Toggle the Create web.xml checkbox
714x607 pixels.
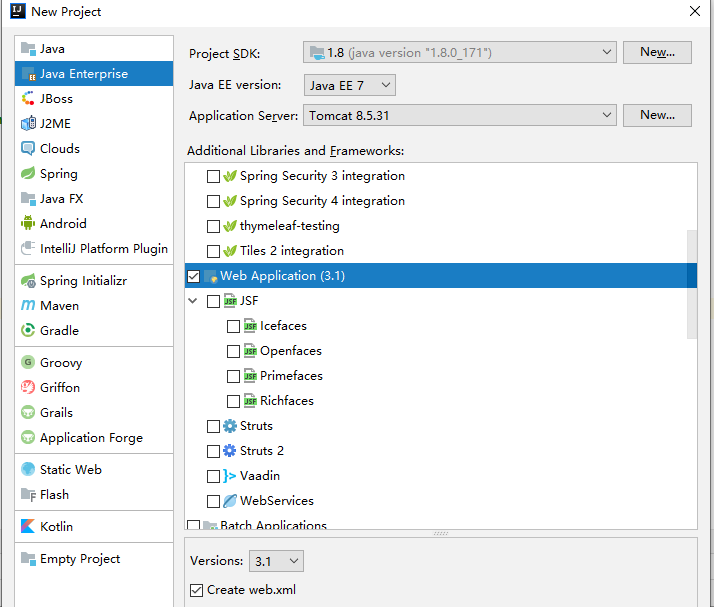(196, 591)
